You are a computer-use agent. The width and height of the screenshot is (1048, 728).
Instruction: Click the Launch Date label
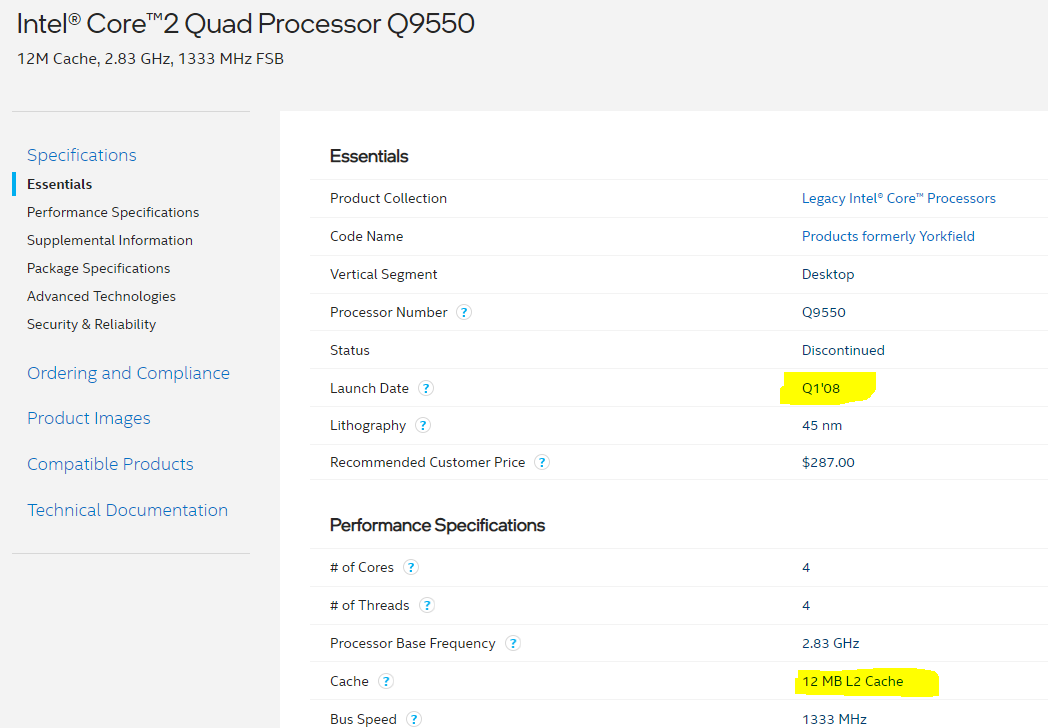pos(369,388)
